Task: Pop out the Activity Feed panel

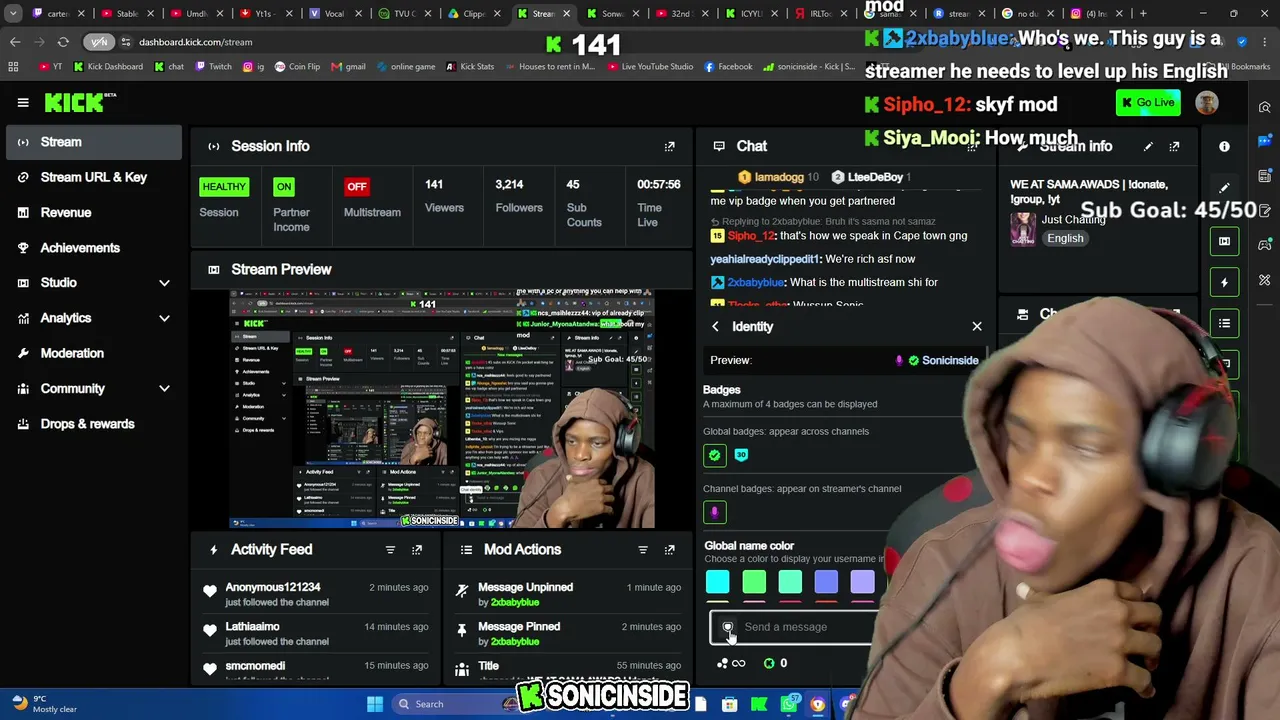Action: (x=417, y=549)
